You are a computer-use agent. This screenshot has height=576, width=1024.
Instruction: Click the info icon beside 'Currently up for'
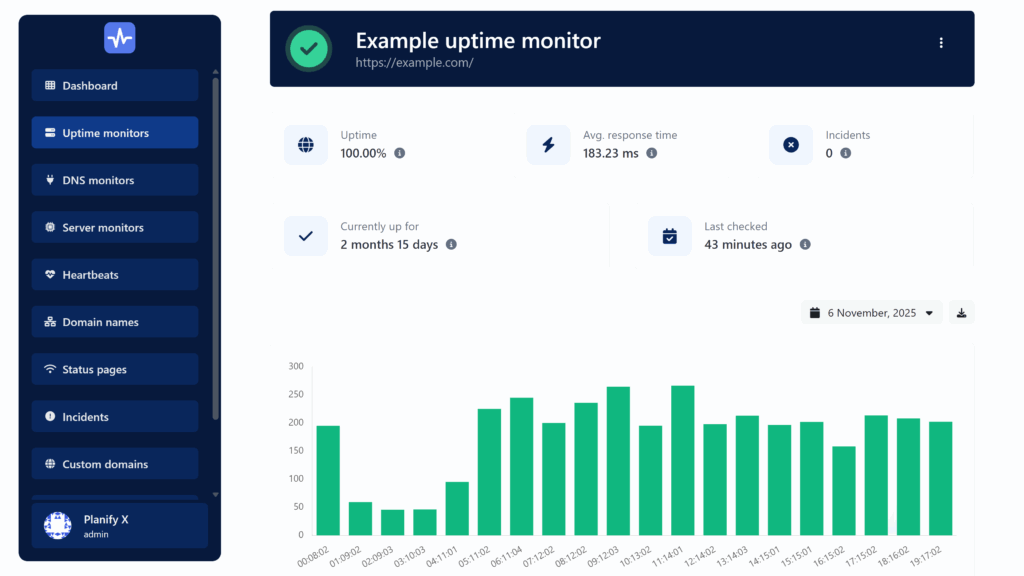pyautogui.click(x=451, y=244)
